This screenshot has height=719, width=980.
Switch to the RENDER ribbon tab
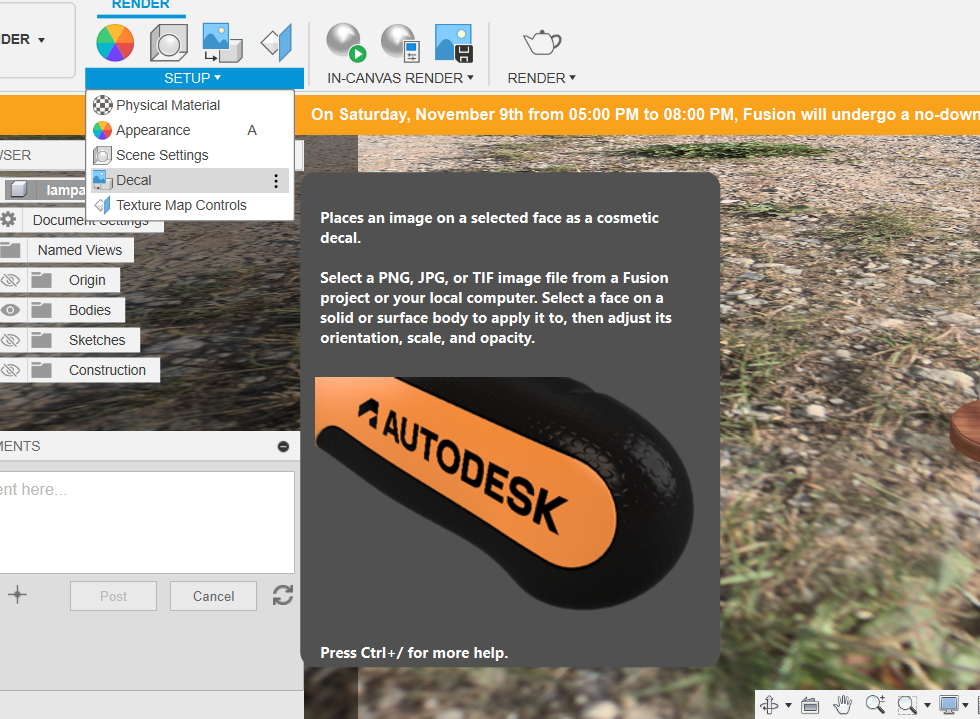point(141,5)
